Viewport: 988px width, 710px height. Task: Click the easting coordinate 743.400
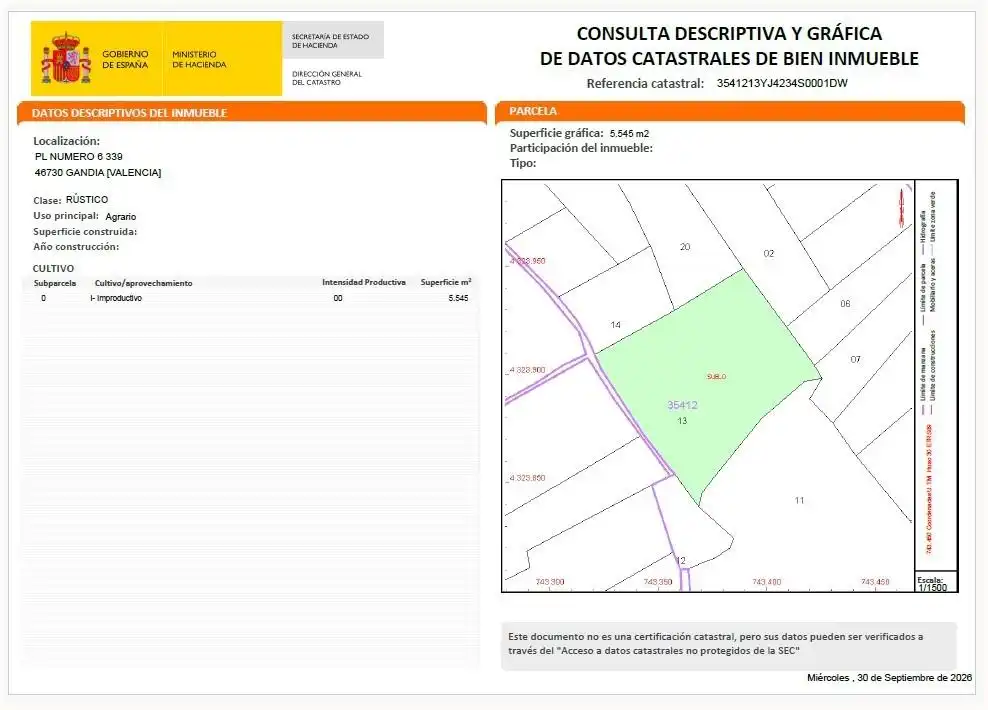[767, 582]
